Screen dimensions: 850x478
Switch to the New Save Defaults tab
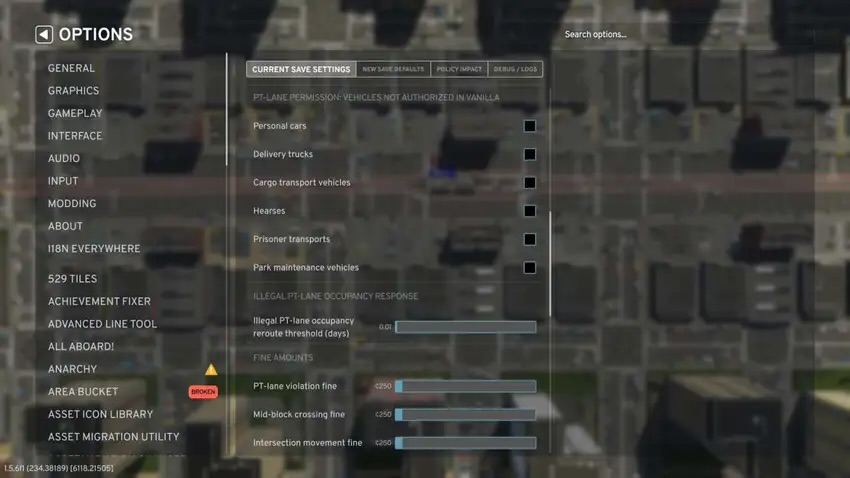click(x=393, y=70)
